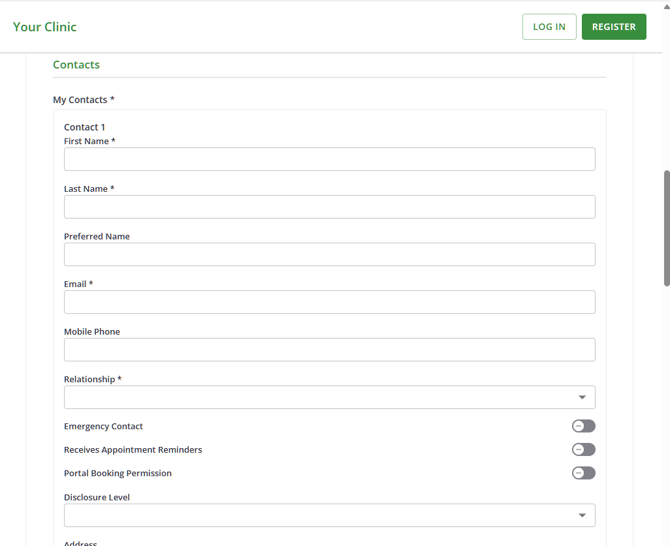Viewport: 670px width, 546px height.
Task: Click the Relationship dropdown arrow icon
Action: point(582,398)
